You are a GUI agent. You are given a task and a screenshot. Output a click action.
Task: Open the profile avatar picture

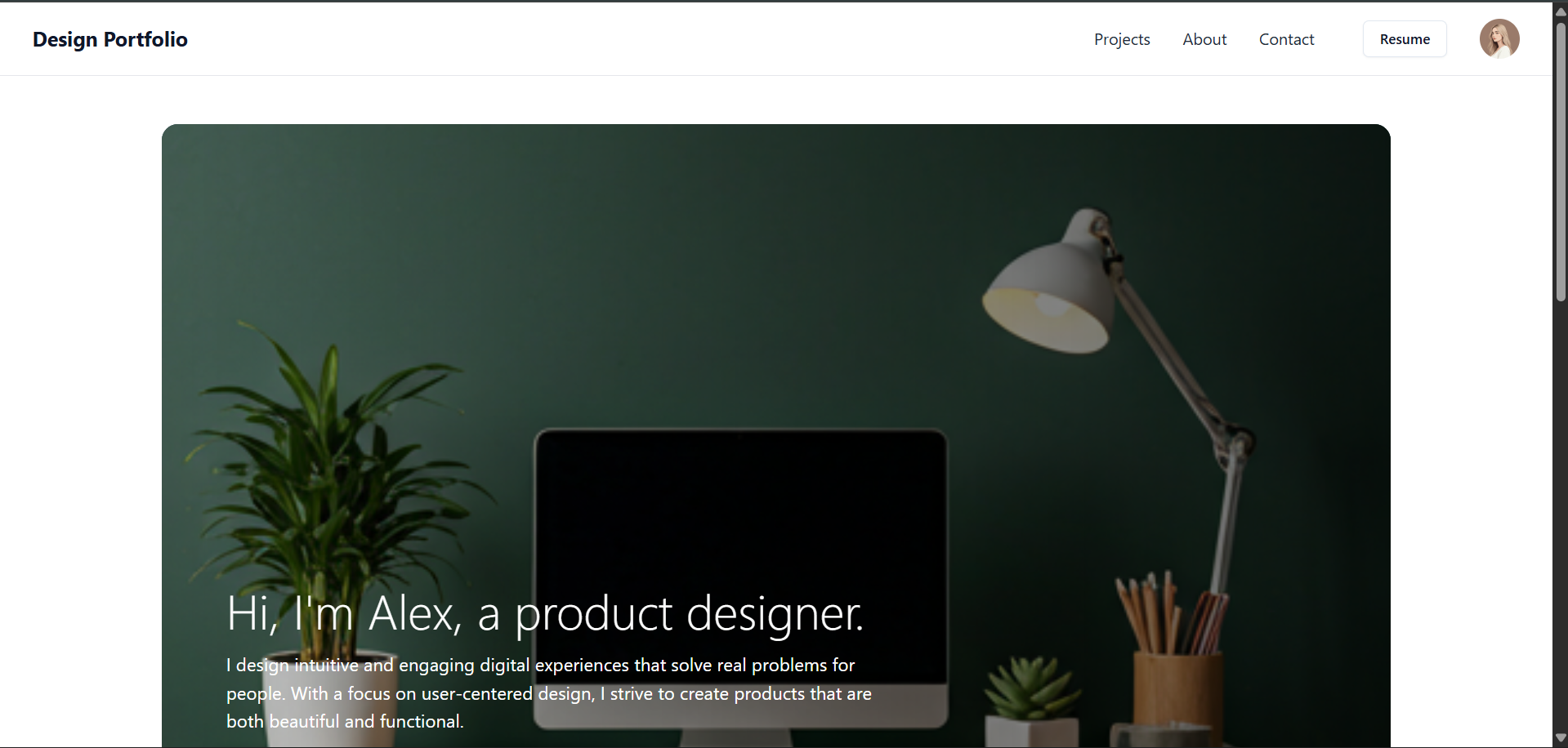tap(1499, 39)
